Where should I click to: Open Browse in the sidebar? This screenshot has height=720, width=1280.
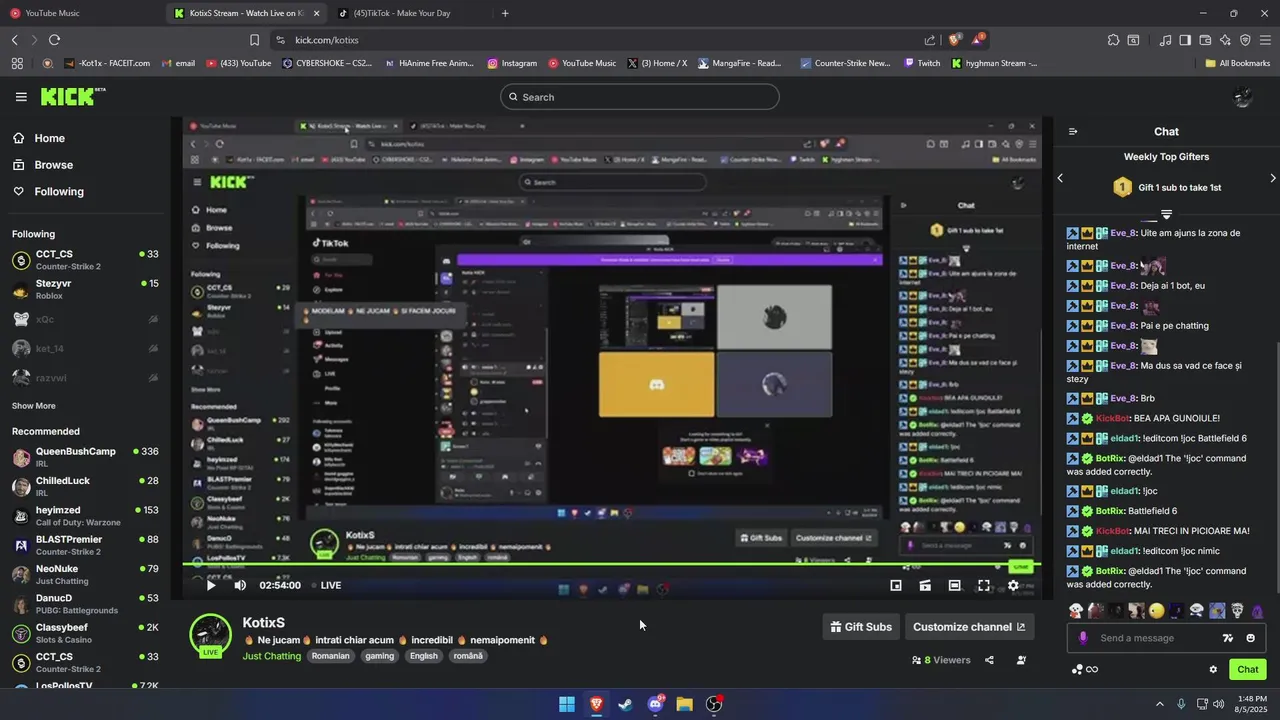[x=44, y=165]
